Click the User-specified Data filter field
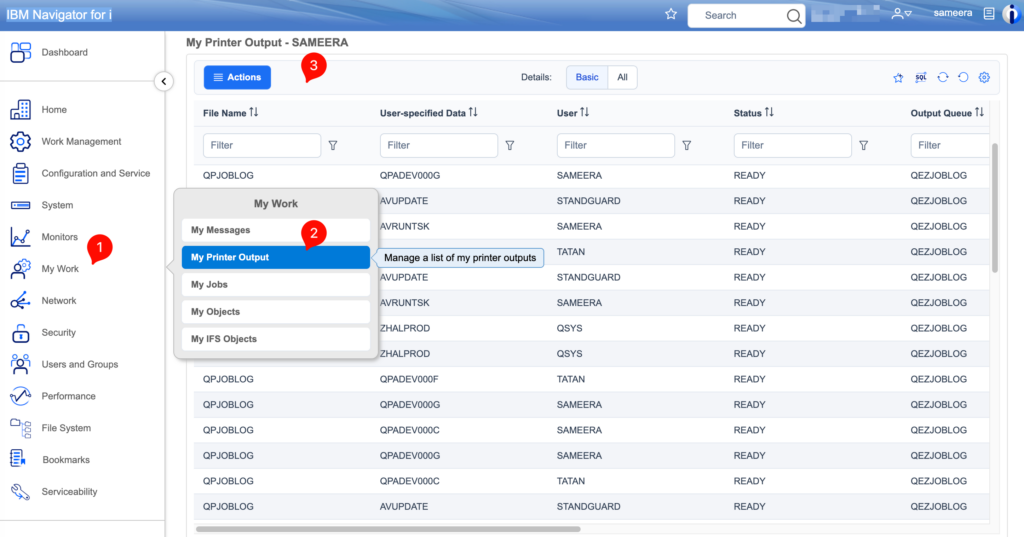The height and width of the screenshot is (537, 1024). click(439, 146)
